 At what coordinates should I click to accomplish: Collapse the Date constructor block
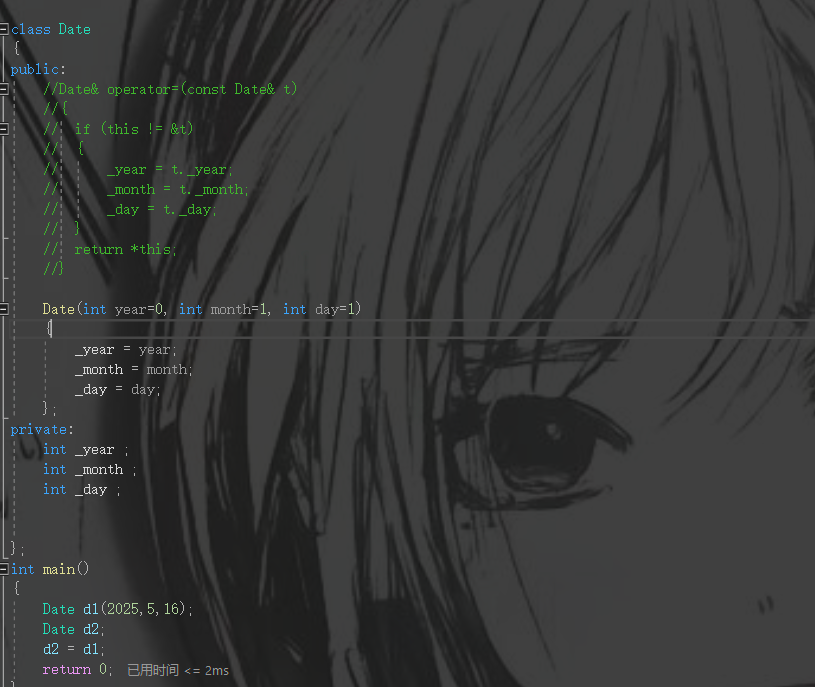[x=4, y=310]
